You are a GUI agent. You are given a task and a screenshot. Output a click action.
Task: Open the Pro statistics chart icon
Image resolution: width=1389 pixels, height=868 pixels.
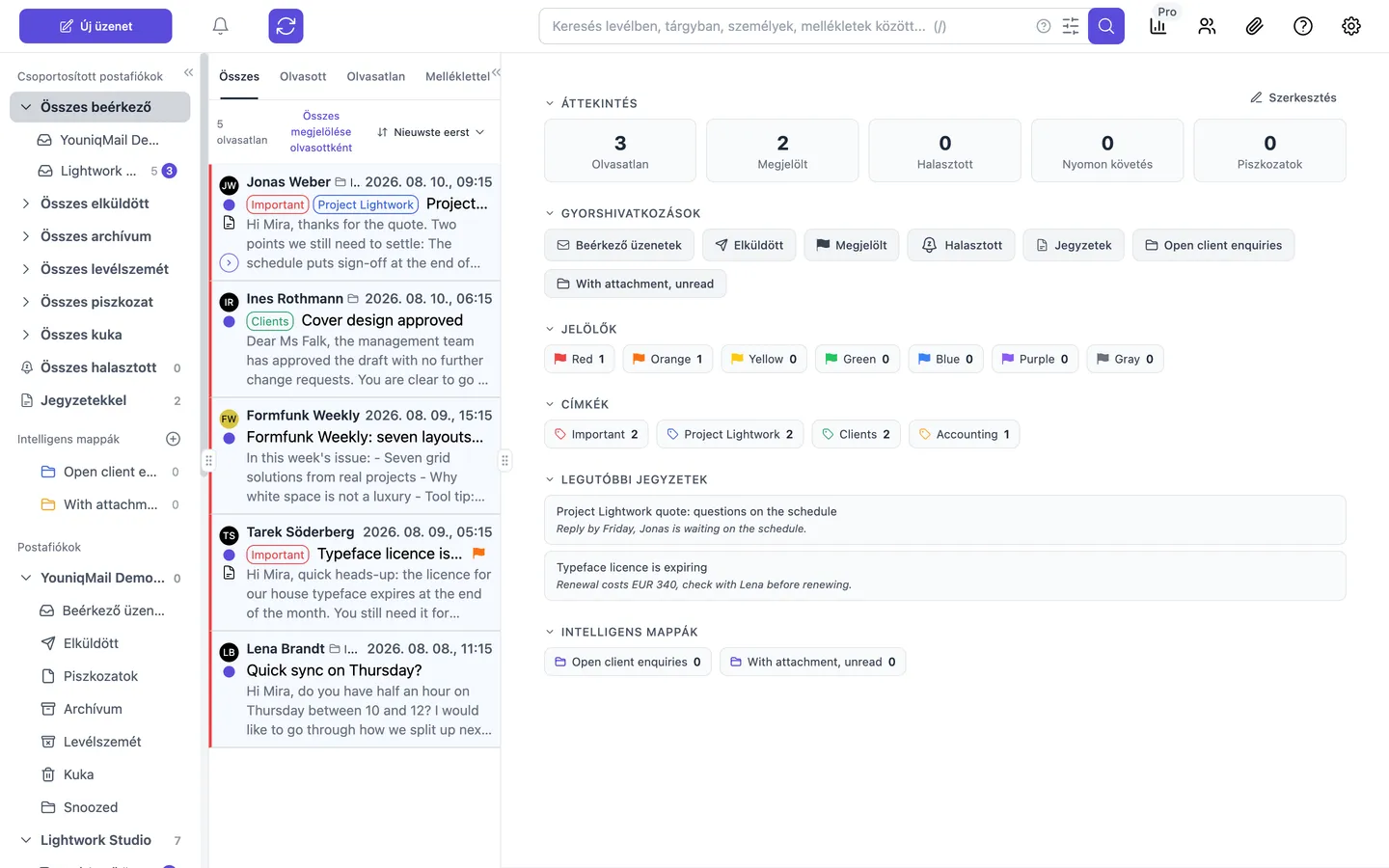(x=1158, y=26)
